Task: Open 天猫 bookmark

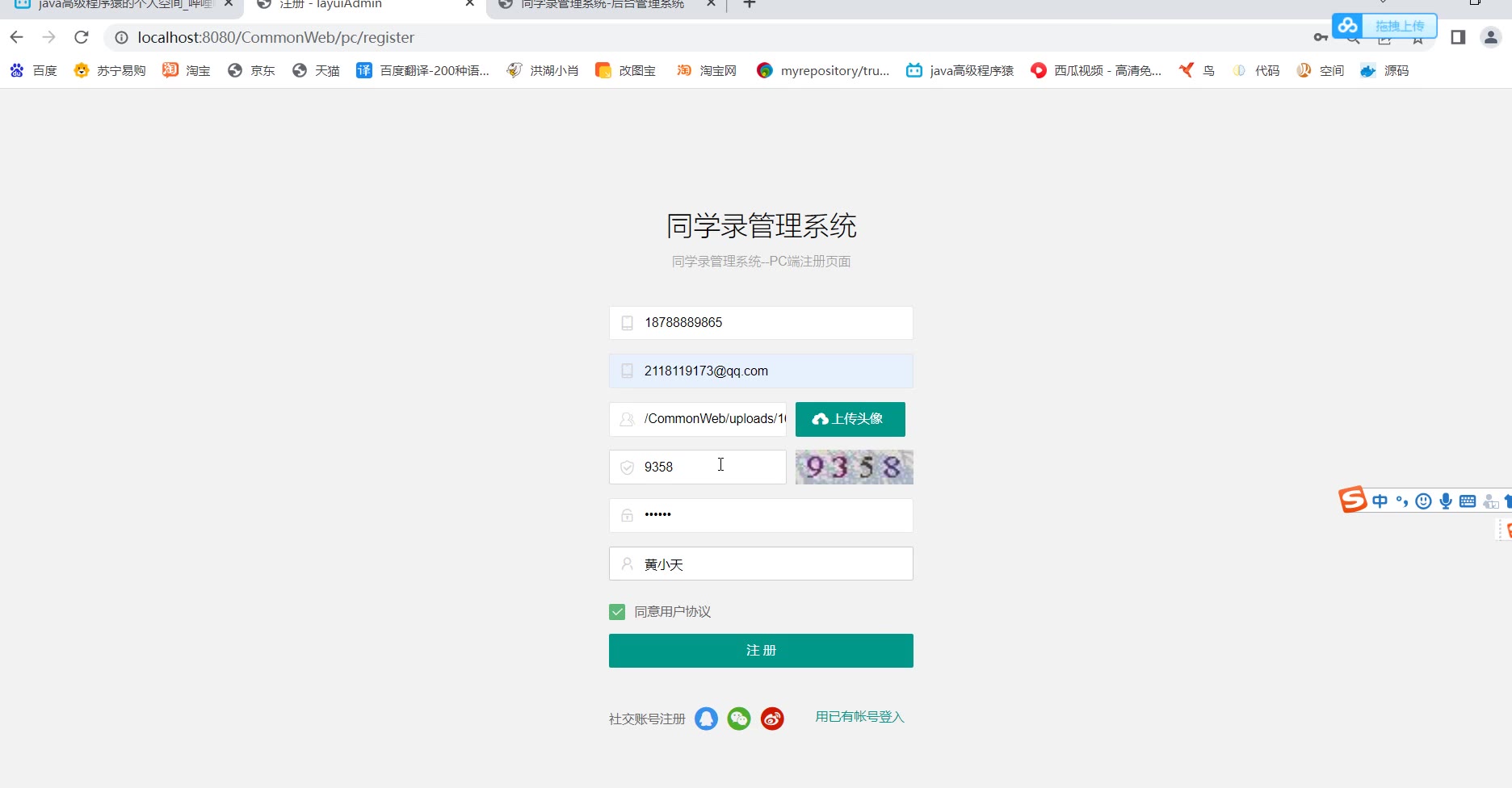Action: click(316, 70)
